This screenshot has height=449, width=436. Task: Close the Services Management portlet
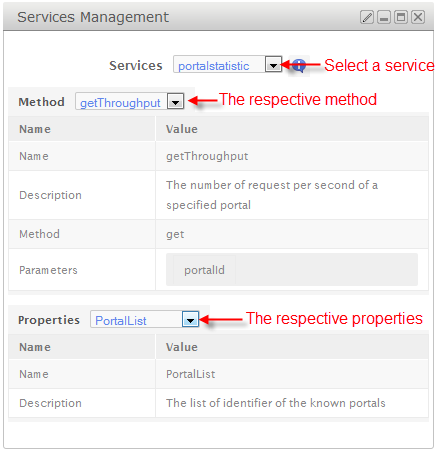tap(418, 17)
